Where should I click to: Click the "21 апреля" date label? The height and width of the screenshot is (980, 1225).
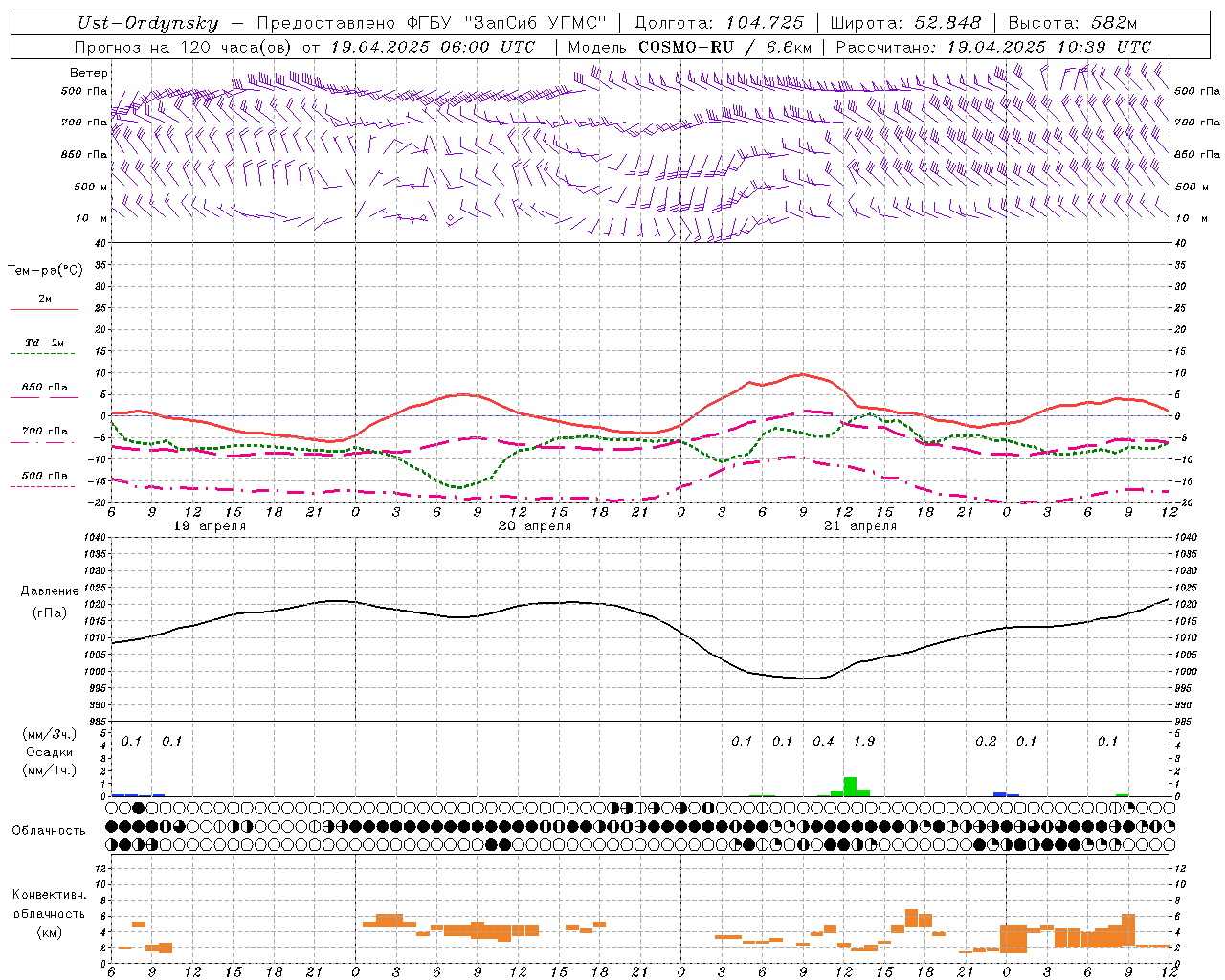click(860, 526)
